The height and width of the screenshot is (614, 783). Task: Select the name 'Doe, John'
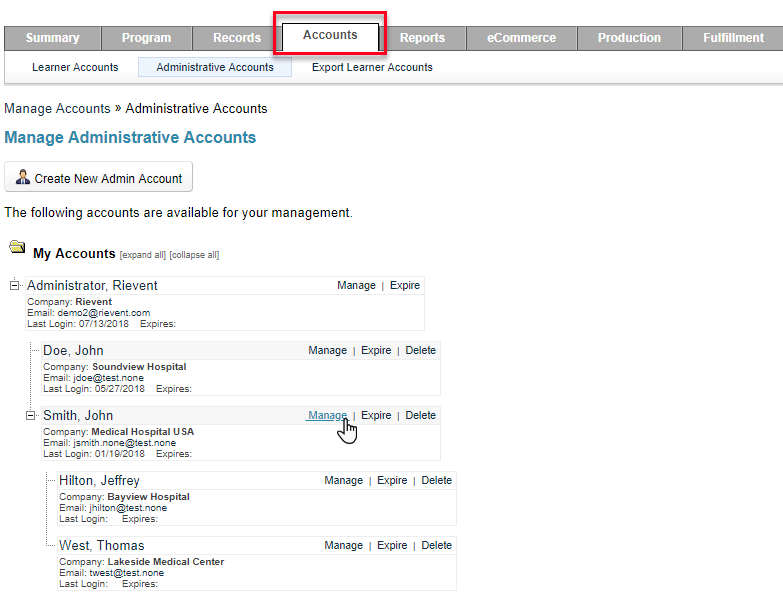coord(73,350)
